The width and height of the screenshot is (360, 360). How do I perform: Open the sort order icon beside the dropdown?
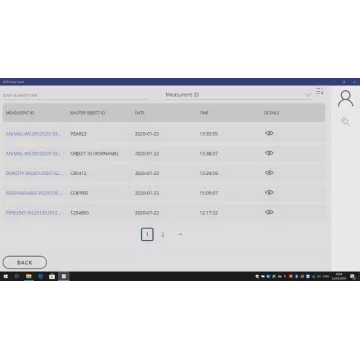pyautogui.click(x=319, y=91)
